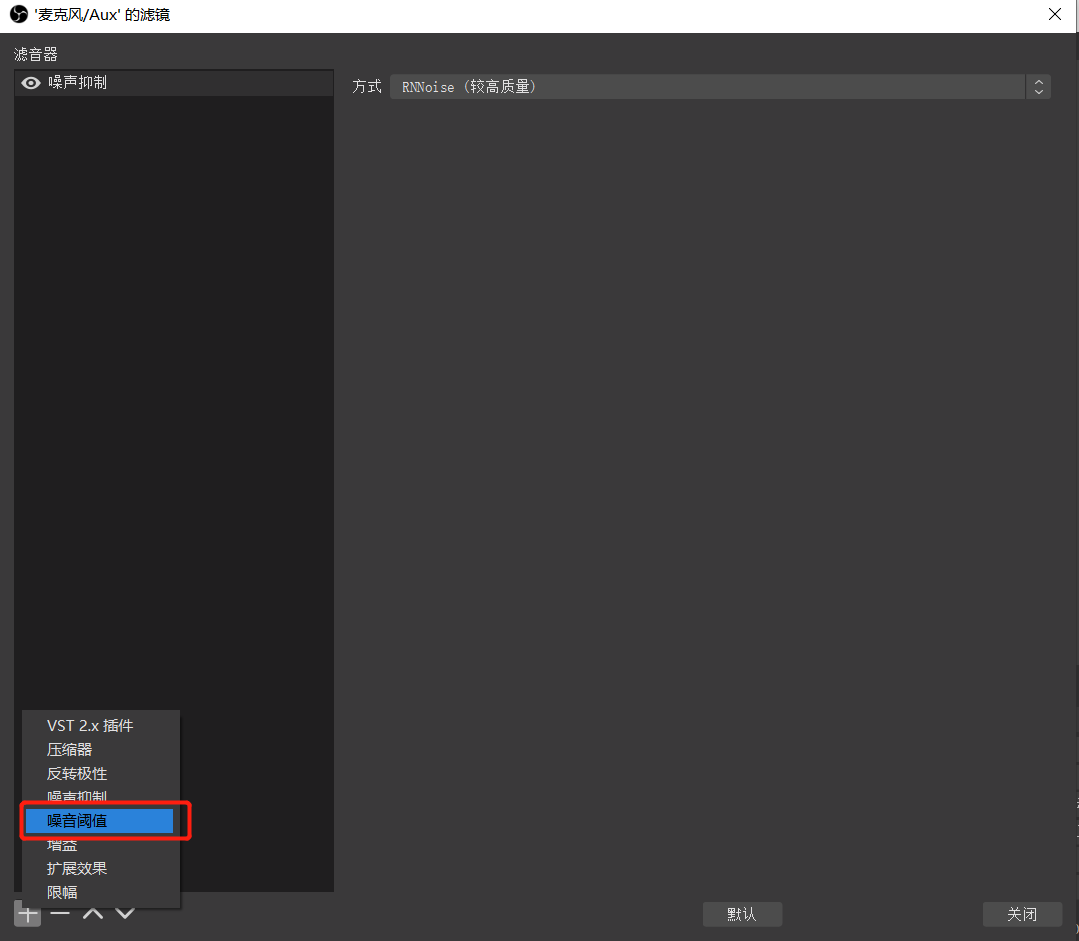The image size is (1079, 941).
Task: Select 限幅 from the filter menu
Action: (x=62, y=892)
